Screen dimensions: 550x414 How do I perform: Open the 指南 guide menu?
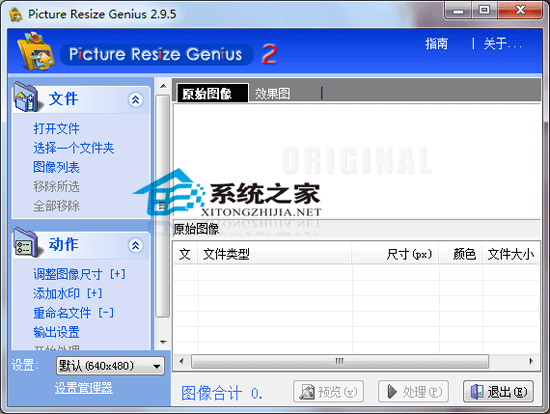pos(436,44)
